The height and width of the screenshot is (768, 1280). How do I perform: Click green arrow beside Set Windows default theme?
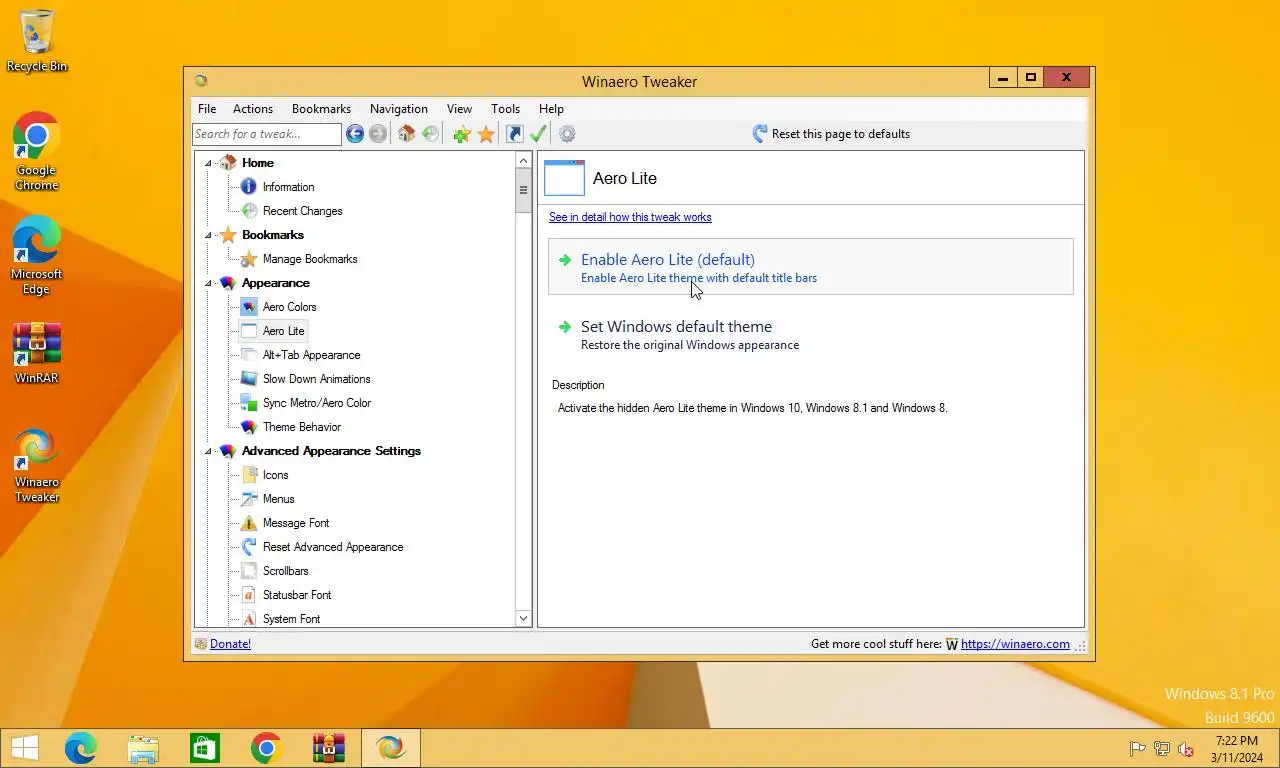pyautogui.click(x=565, y=327)
